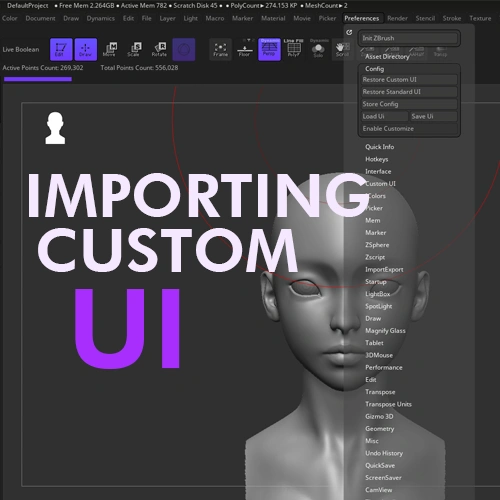
Task: Expand the Tablet section
Action: [374, 343]
